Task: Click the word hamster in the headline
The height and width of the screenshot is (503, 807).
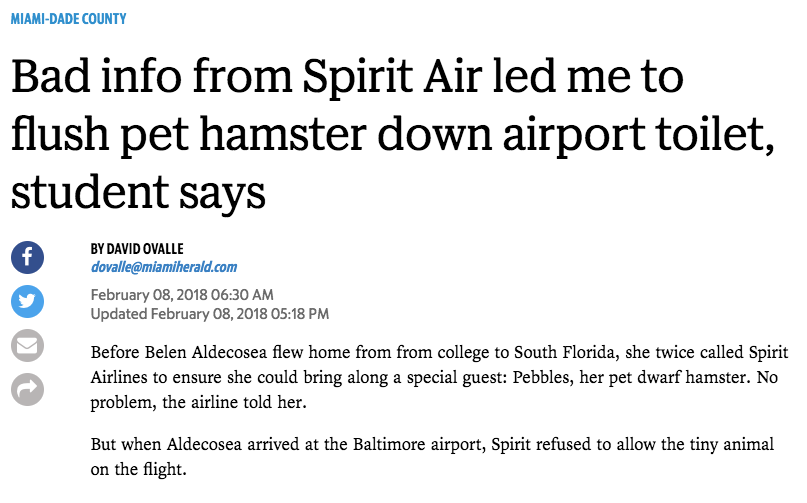Action: point(283,134)
